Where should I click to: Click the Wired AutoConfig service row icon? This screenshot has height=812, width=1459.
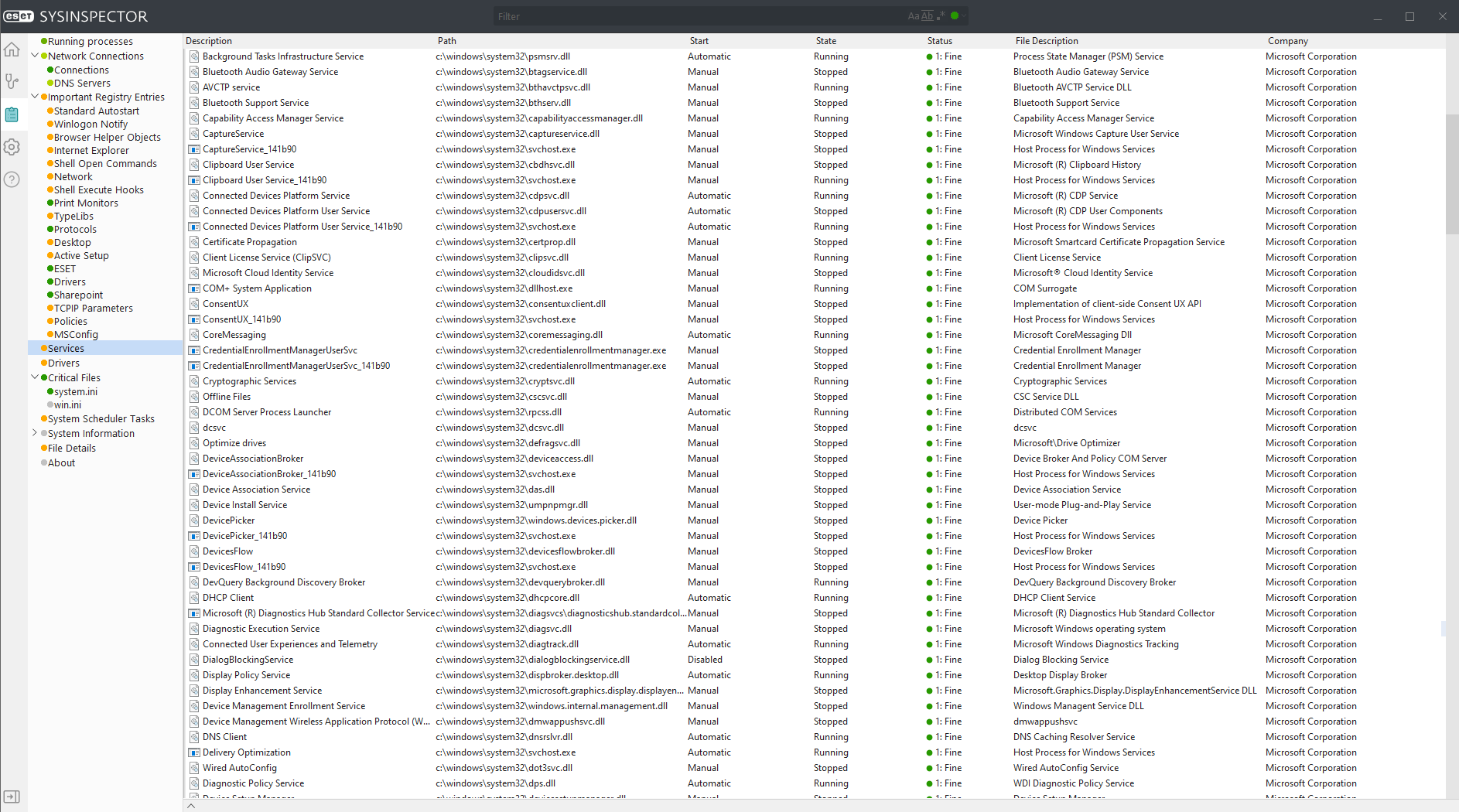[195, 768]
